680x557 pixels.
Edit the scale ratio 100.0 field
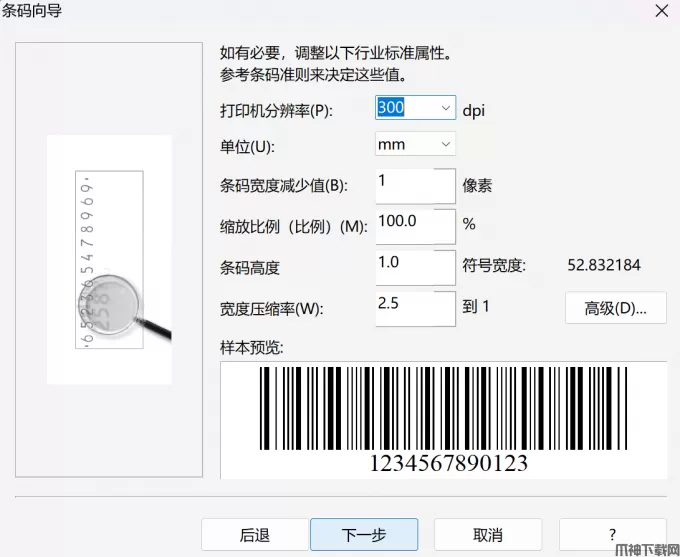[415, 226]
